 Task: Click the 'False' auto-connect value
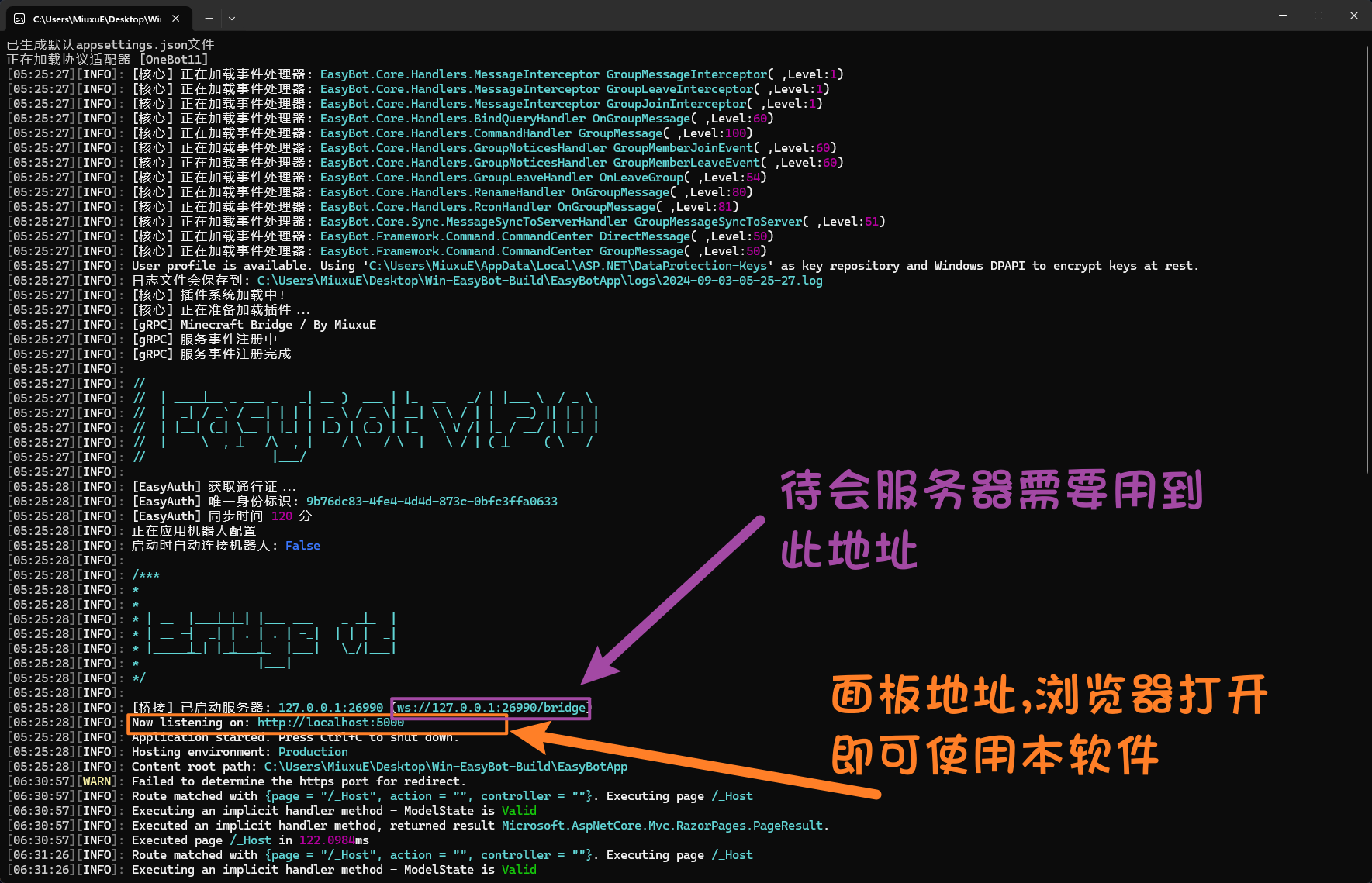[x=302, y=546]
